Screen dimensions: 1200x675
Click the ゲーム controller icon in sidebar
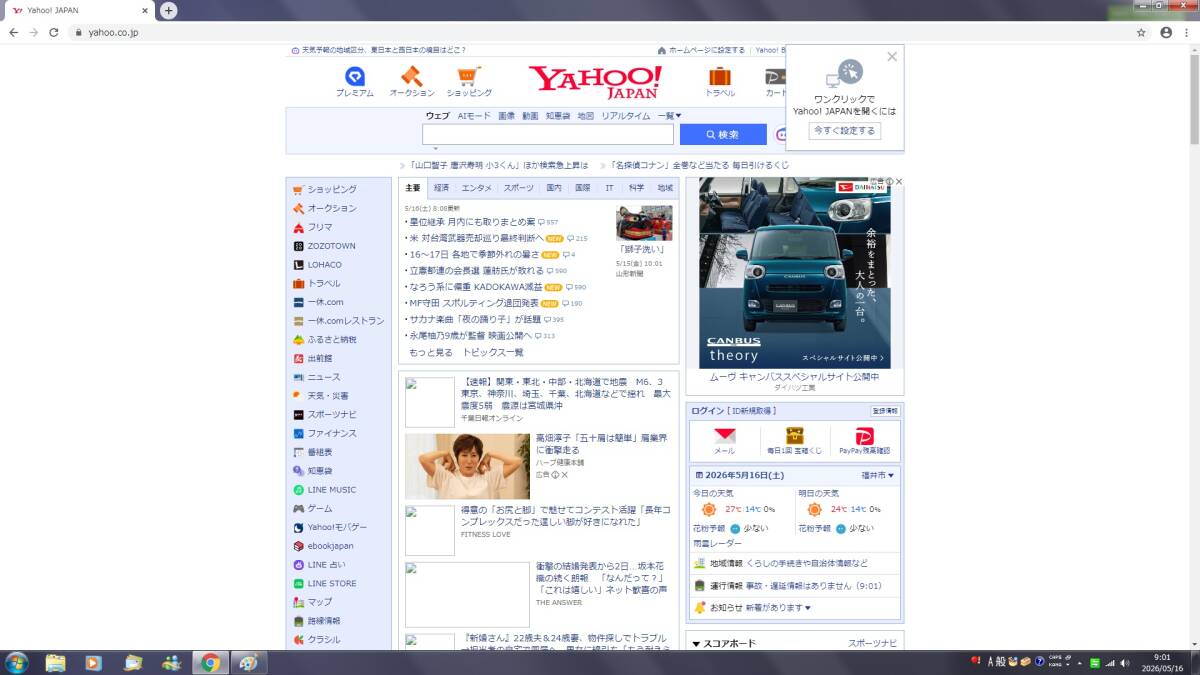click(x=298, y=508)
